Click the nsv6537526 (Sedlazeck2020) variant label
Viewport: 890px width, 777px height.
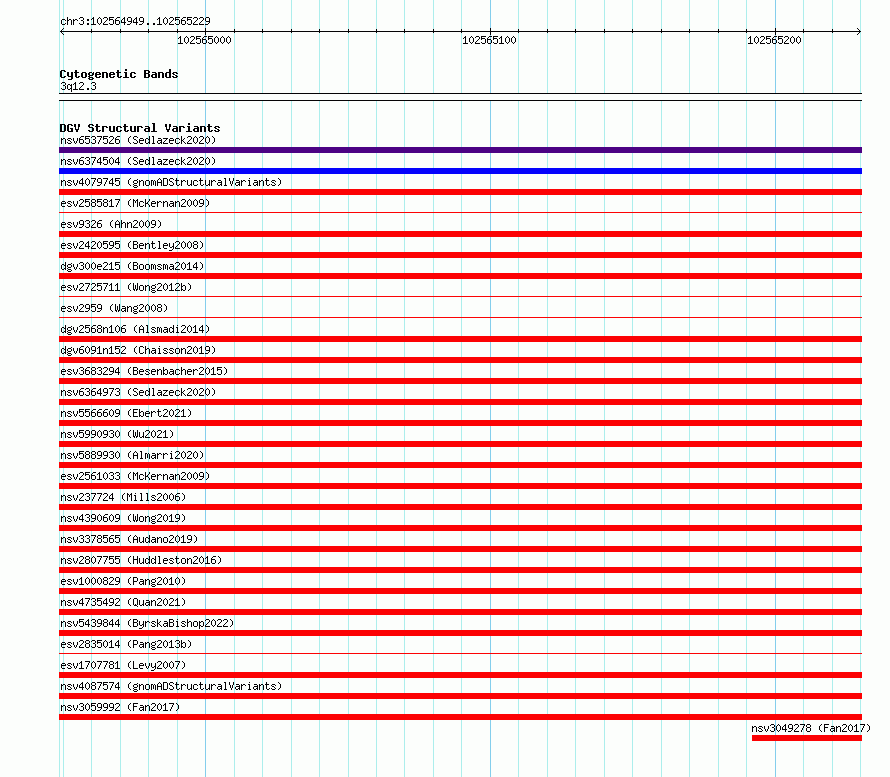pyautogui.click(x=138, y=140)
